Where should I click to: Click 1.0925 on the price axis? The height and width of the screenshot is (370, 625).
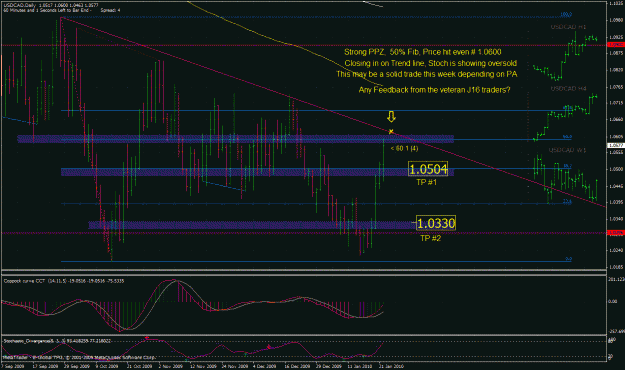coord(616,37)
